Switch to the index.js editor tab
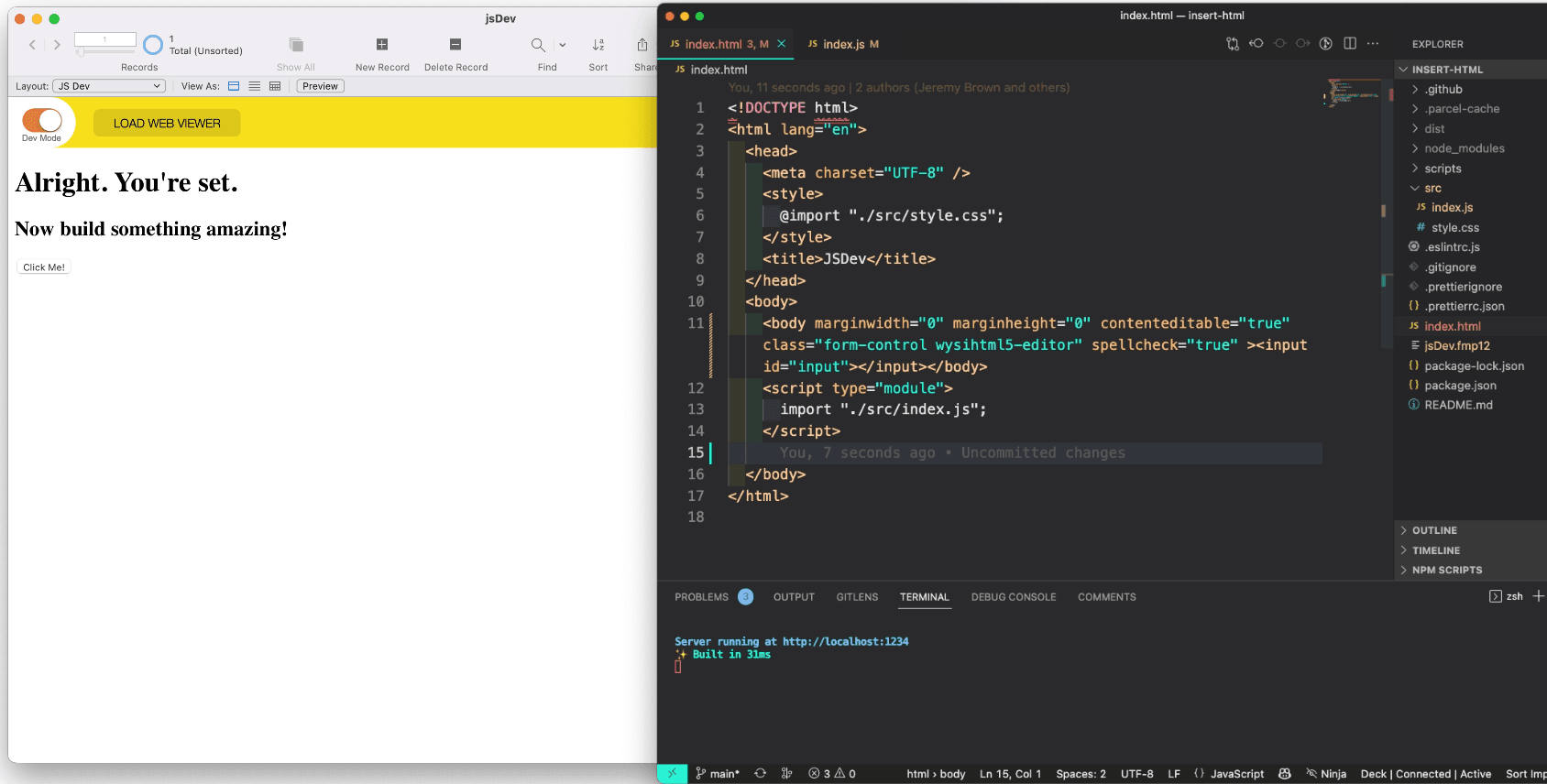The width and height of the screenshot is (1547, 784). (x=843, y=44)
